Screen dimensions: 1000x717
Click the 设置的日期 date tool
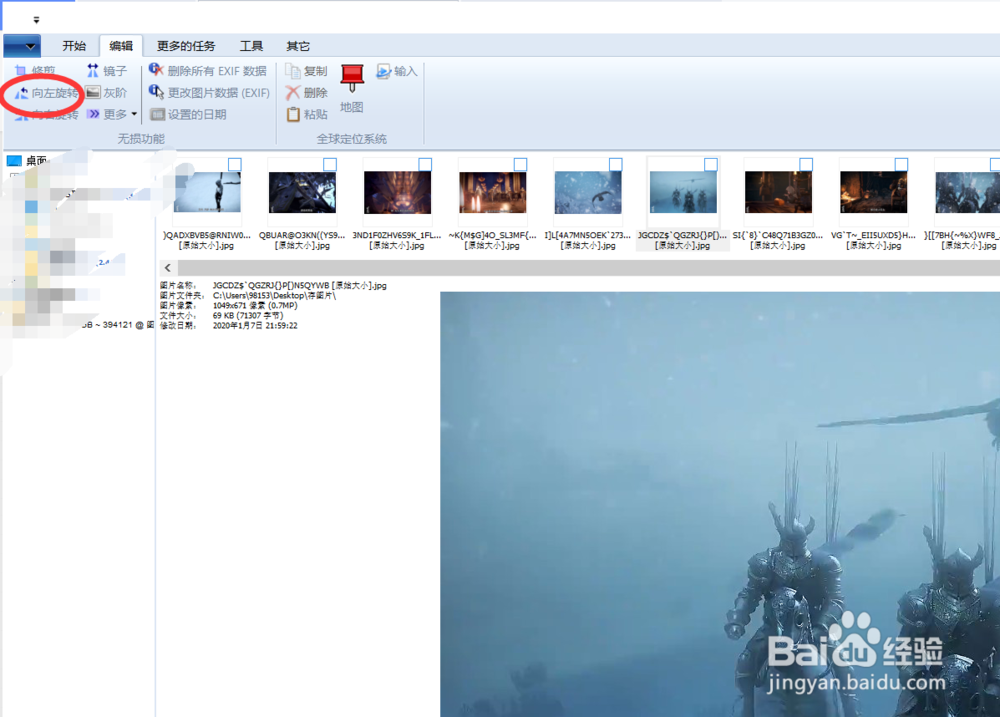(188, 114)
